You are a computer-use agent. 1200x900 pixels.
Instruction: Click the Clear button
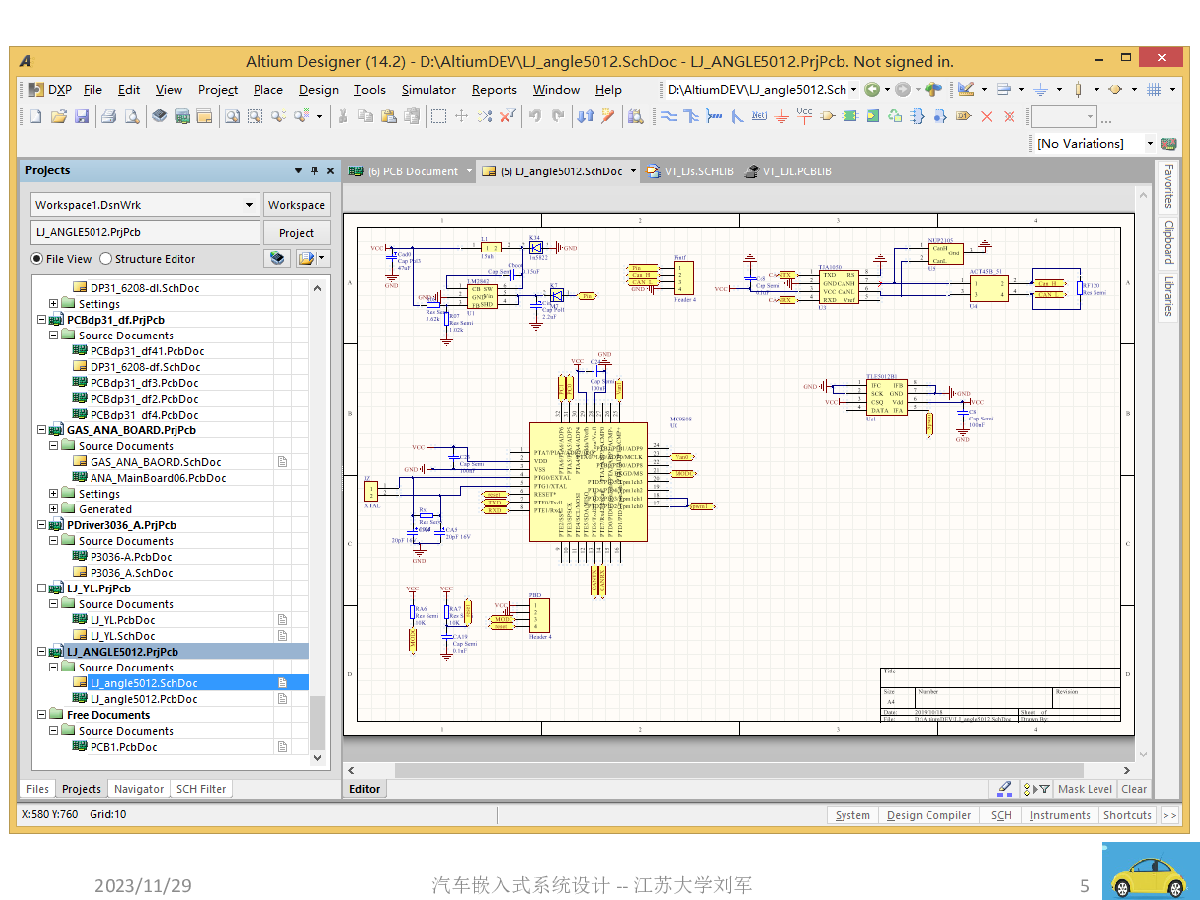pos(1135,789)
